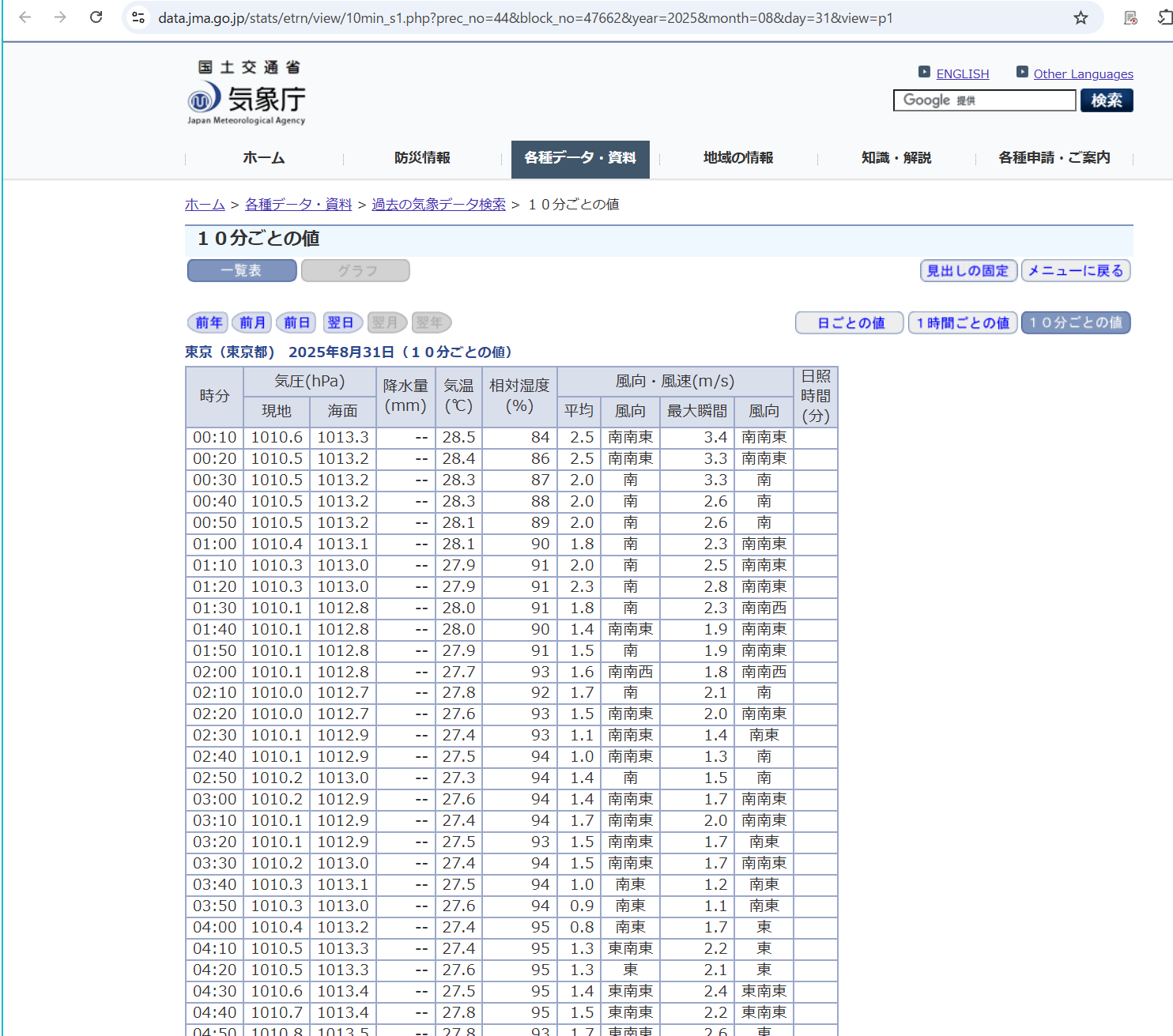Viewport: 1173px width, 1036px height.
Task: Click the arrow icon beside ENGLISH
Action: click(x=924, y=72)
